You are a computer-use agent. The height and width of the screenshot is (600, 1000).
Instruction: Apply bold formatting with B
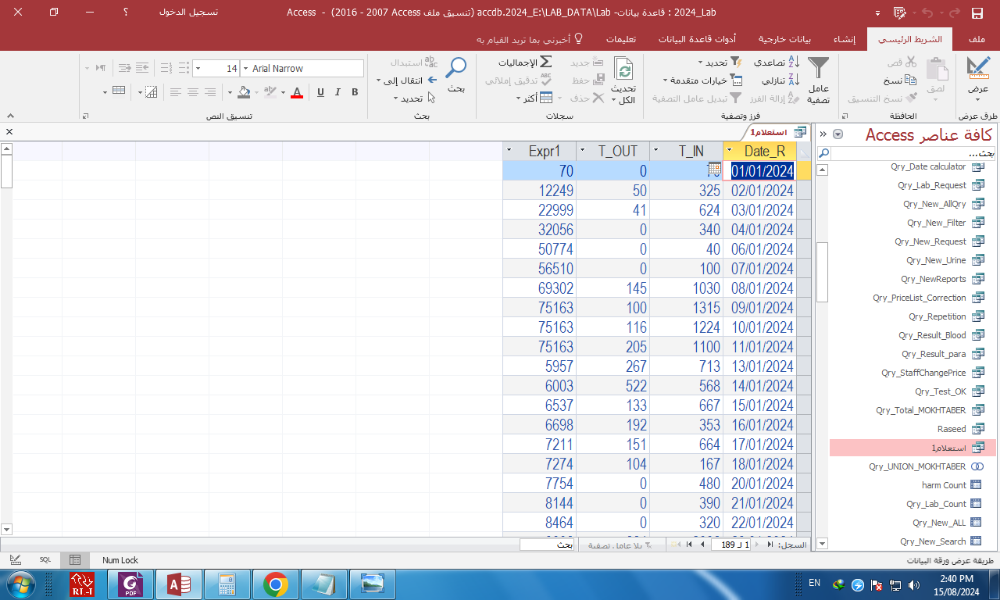(x=355, y=92)
